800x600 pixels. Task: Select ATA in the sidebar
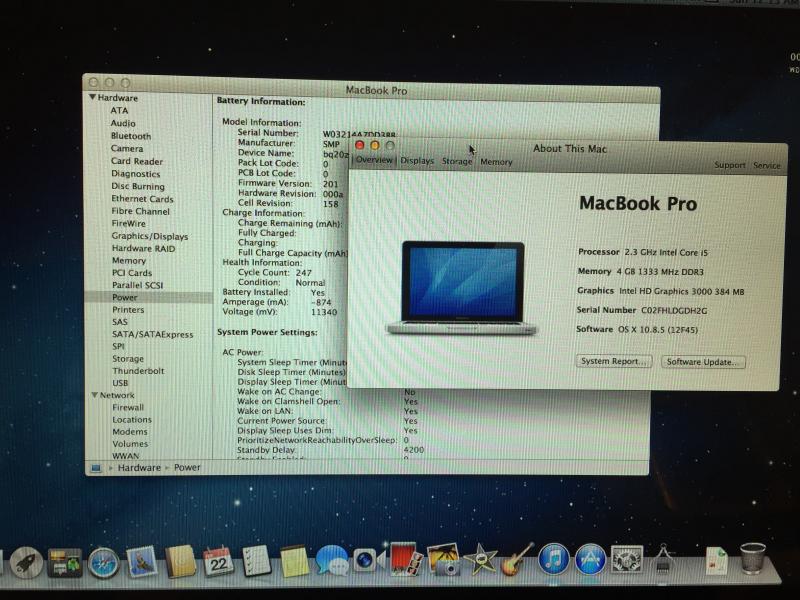click(x=119, y=110)
